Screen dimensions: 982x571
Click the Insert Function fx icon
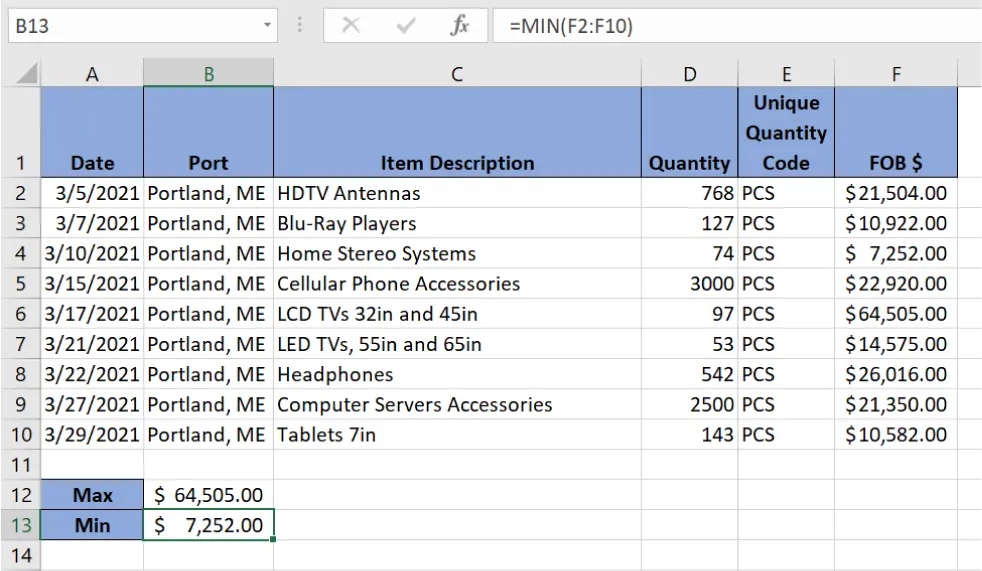[459, 27]
